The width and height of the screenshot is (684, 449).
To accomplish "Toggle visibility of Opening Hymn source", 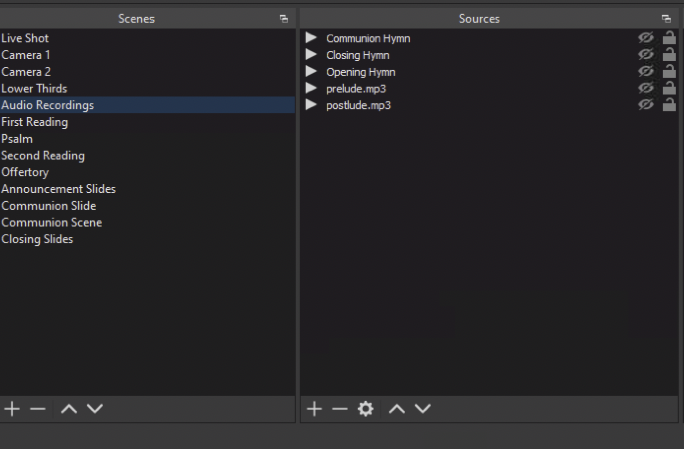I will (x=646, y=72).
